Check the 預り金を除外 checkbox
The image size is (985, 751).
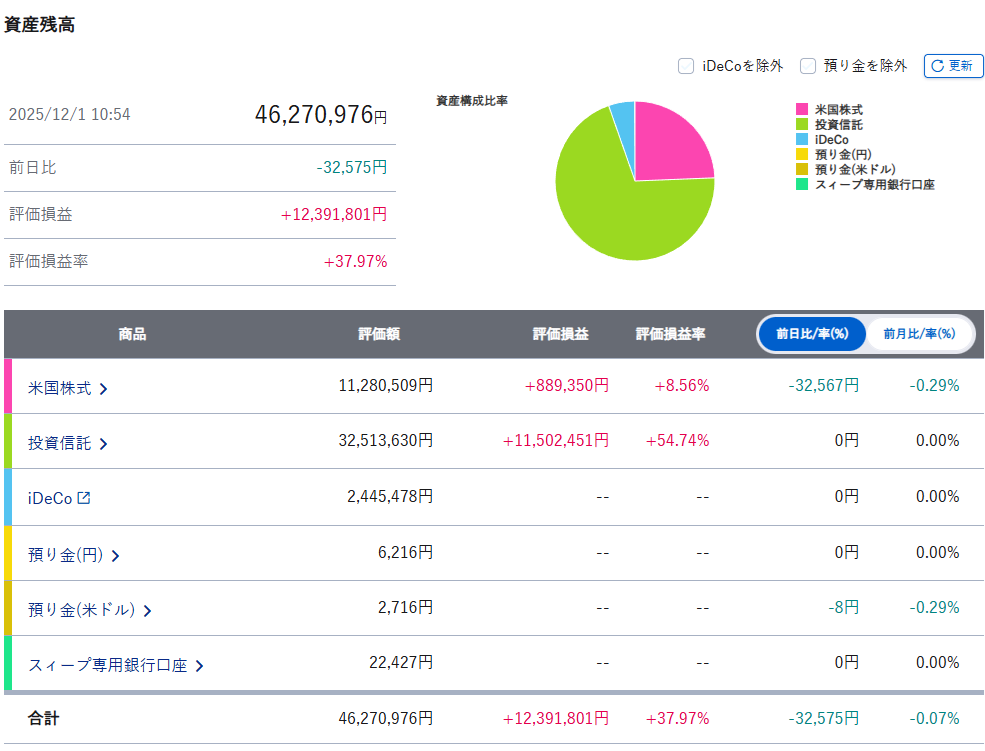click(x=808, y=66)
